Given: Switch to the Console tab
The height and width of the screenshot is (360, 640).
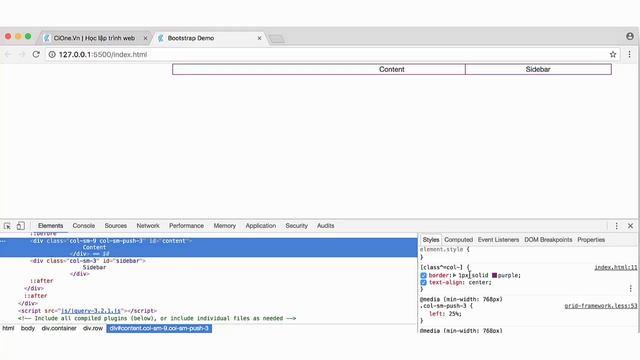Looking at the screenshot, I should tap(84, 226).
